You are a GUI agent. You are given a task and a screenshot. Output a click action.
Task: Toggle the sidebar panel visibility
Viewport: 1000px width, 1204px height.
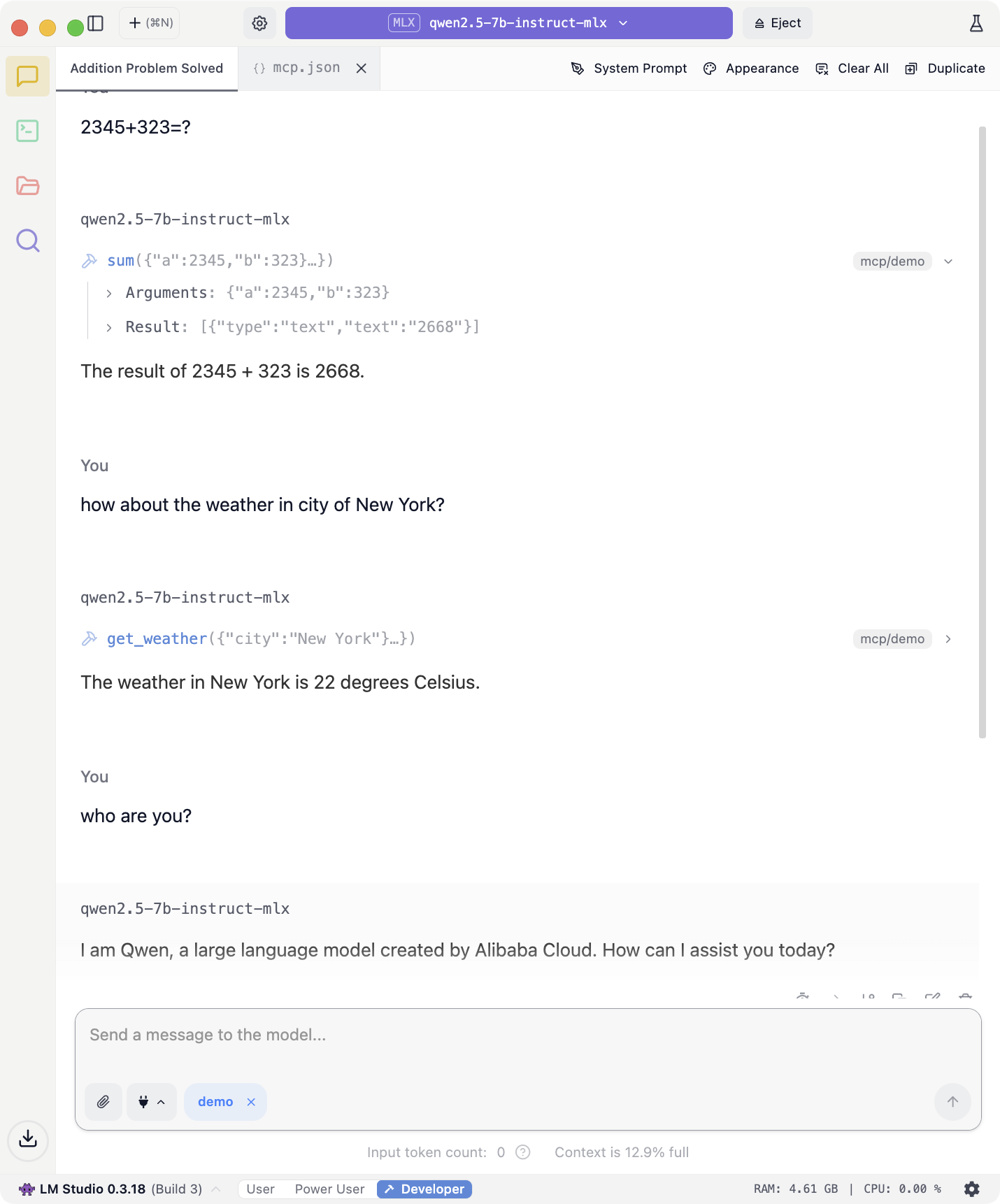(96, 23)
